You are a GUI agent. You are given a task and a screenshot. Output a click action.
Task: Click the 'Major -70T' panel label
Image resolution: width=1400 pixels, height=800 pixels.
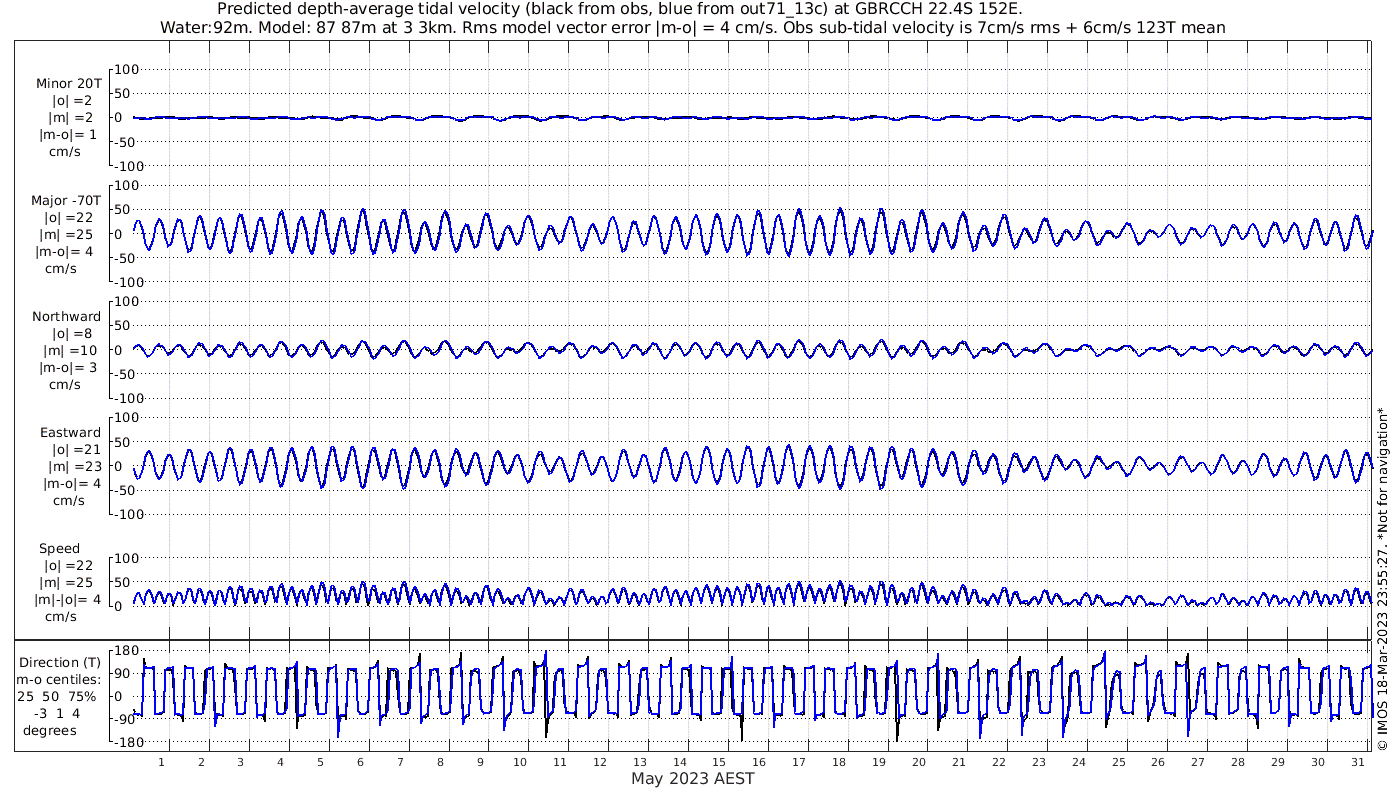66,200
